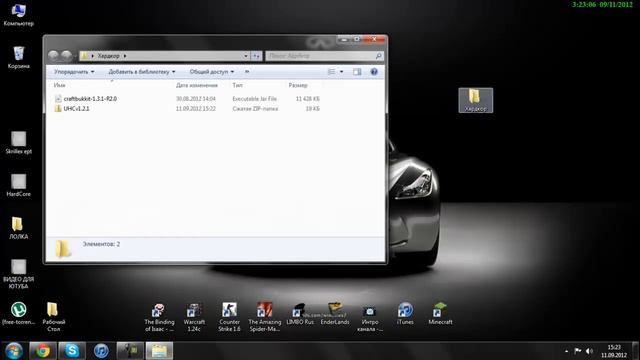Open the Добавить в библиотеку dropdown
Image resolution: width=640 pixels, height=360 pixels.
coord(142,72)
